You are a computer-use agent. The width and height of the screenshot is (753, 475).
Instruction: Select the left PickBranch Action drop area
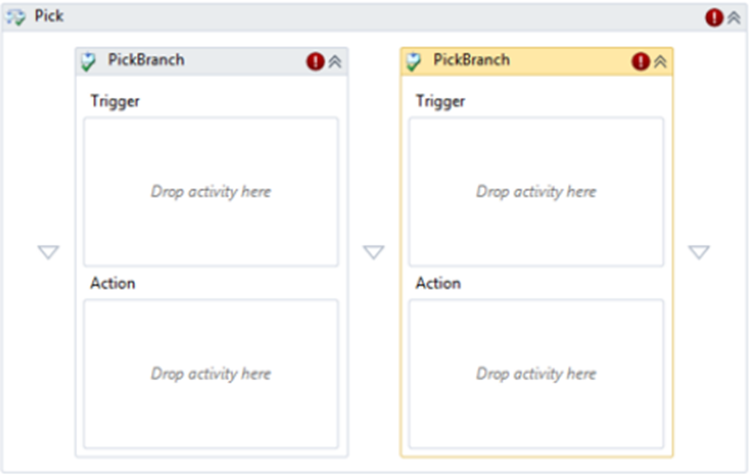211,374
